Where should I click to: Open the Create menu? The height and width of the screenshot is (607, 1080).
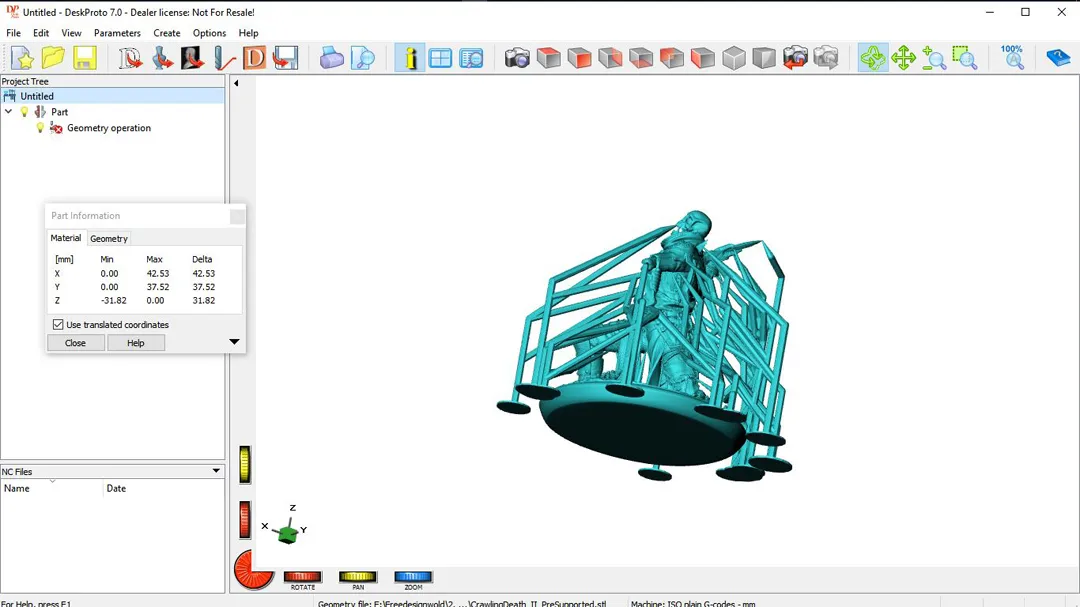pos(167,33)
